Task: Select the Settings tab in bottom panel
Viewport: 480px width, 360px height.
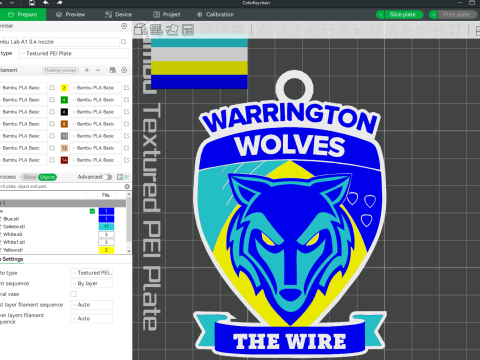Action: tap(13, 259)
